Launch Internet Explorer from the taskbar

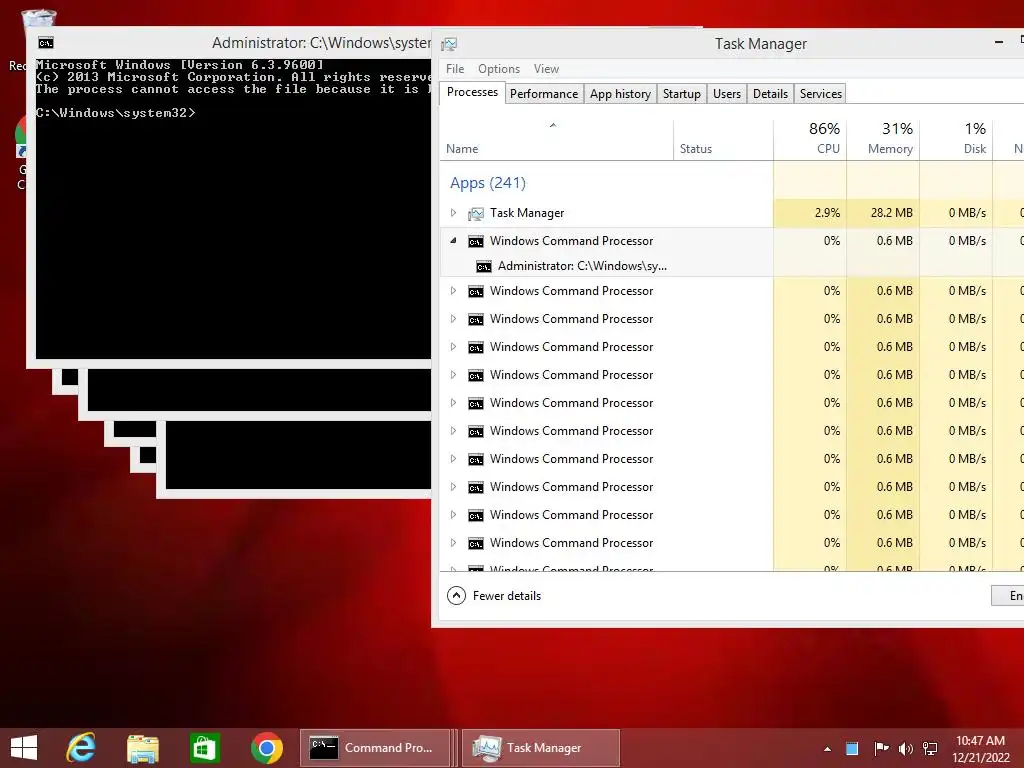point(82,748)
